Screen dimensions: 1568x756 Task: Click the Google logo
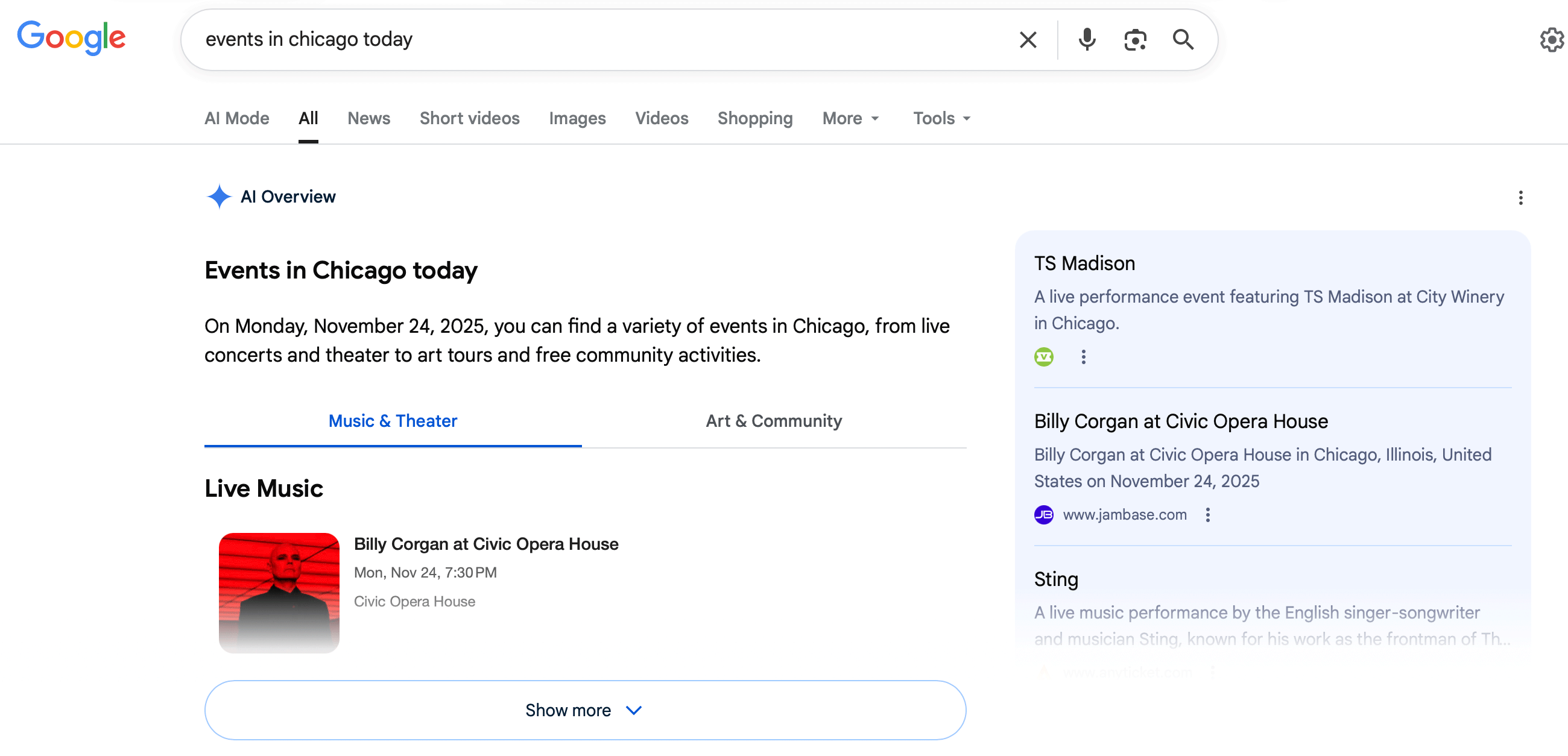71,38
